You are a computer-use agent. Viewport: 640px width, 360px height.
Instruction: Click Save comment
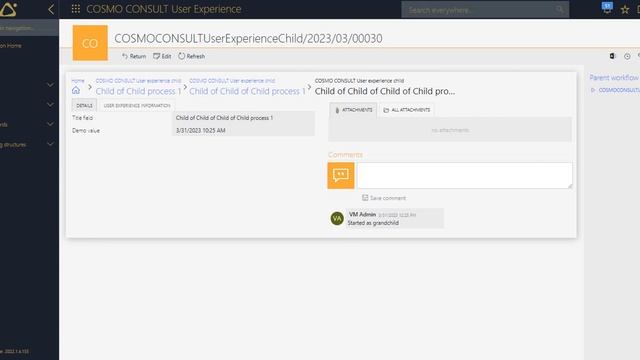click(384, 198)
